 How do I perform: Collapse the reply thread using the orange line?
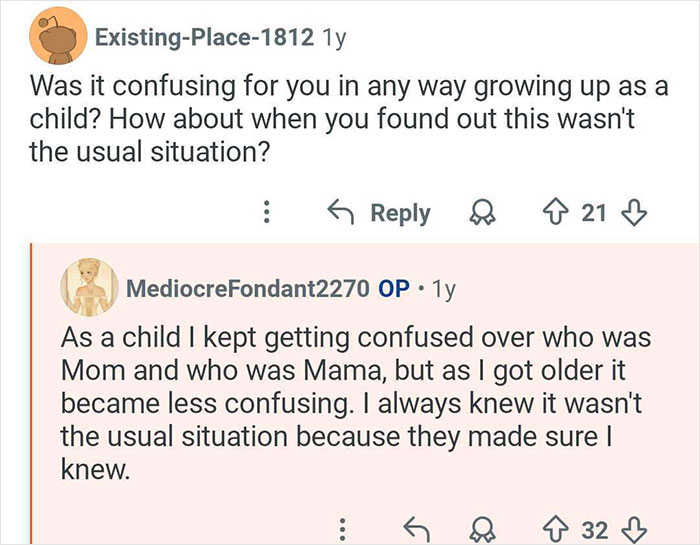tap(32, 400)
